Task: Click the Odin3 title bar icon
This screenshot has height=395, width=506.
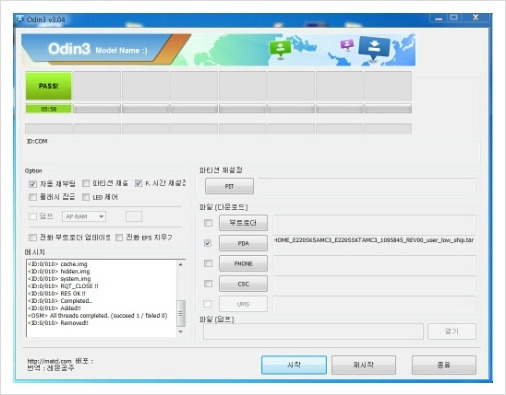Action: point(20,19)
